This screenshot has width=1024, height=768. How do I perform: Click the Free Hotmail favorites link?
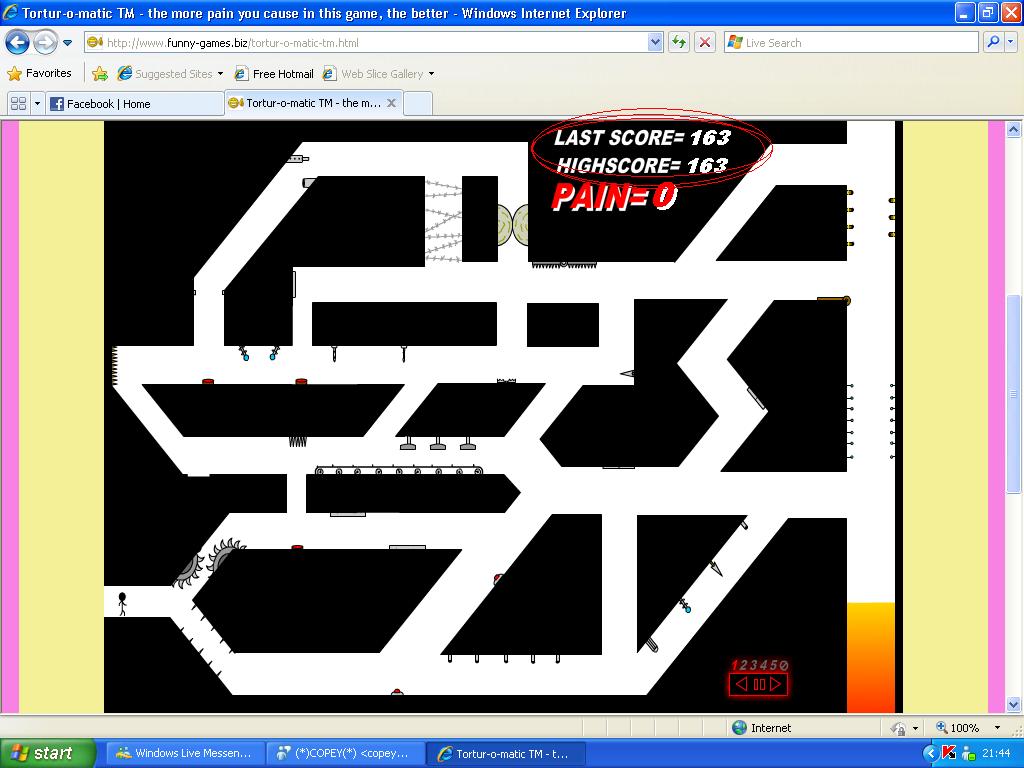point(283,73)
